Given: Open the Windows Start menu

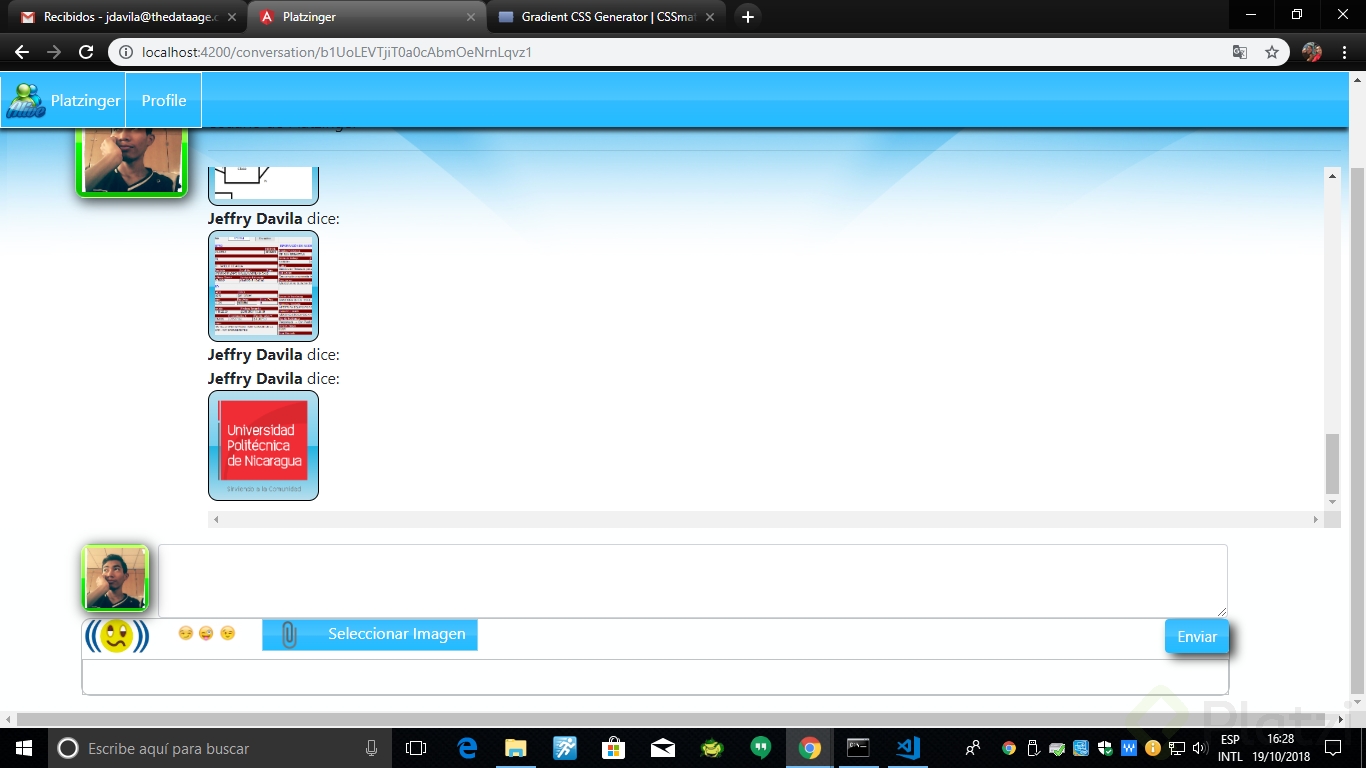Looking at the screenshot, I should [24, 748].
